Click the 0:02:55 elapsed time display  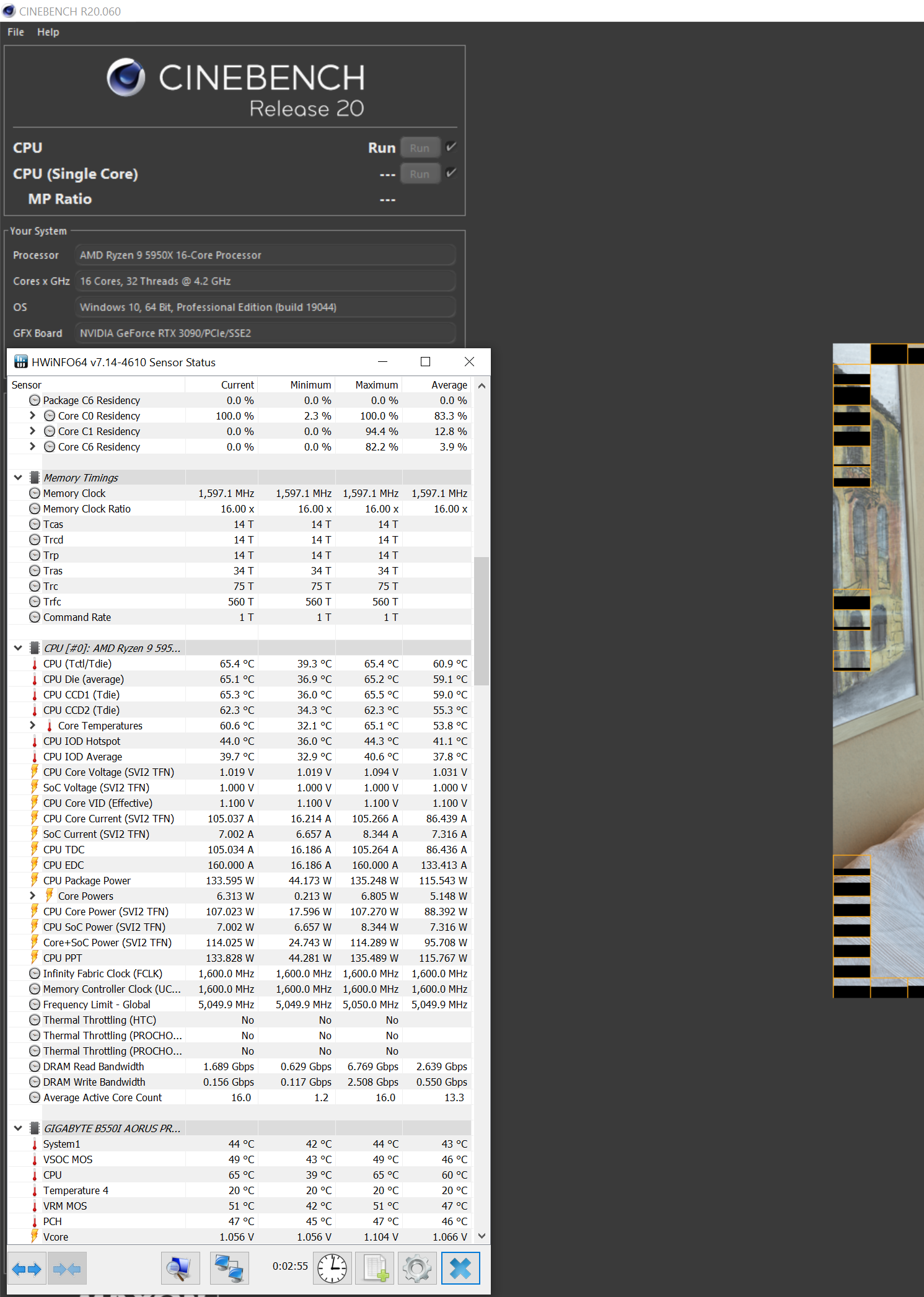[x=290, y=1266]
